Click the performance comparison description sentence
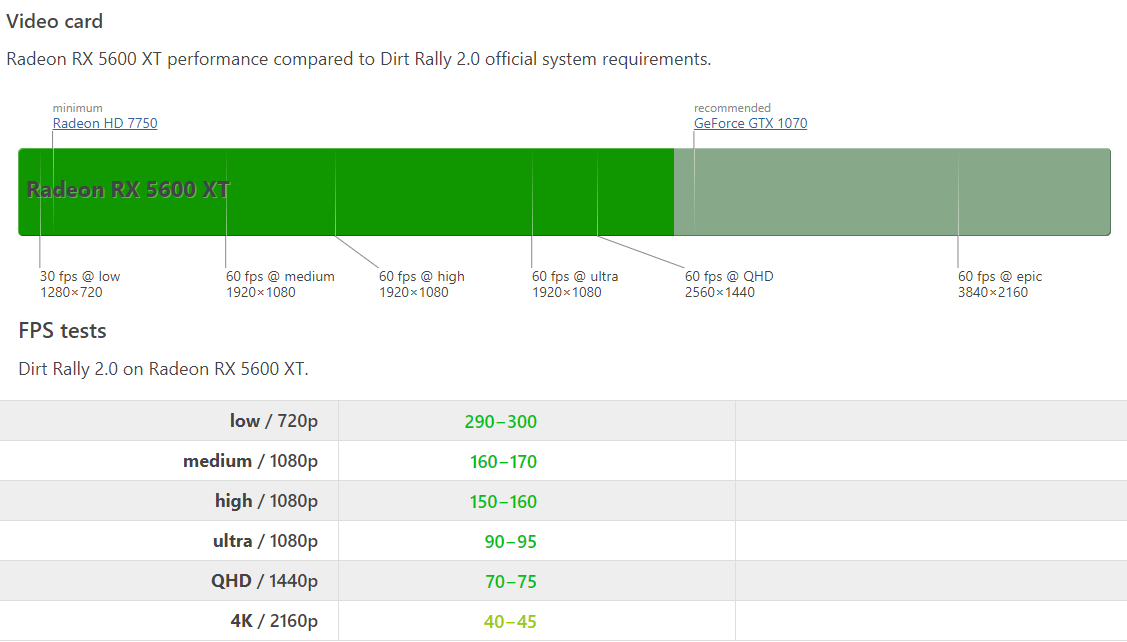This screenshot has height=642, width=1127. (359, 60)
